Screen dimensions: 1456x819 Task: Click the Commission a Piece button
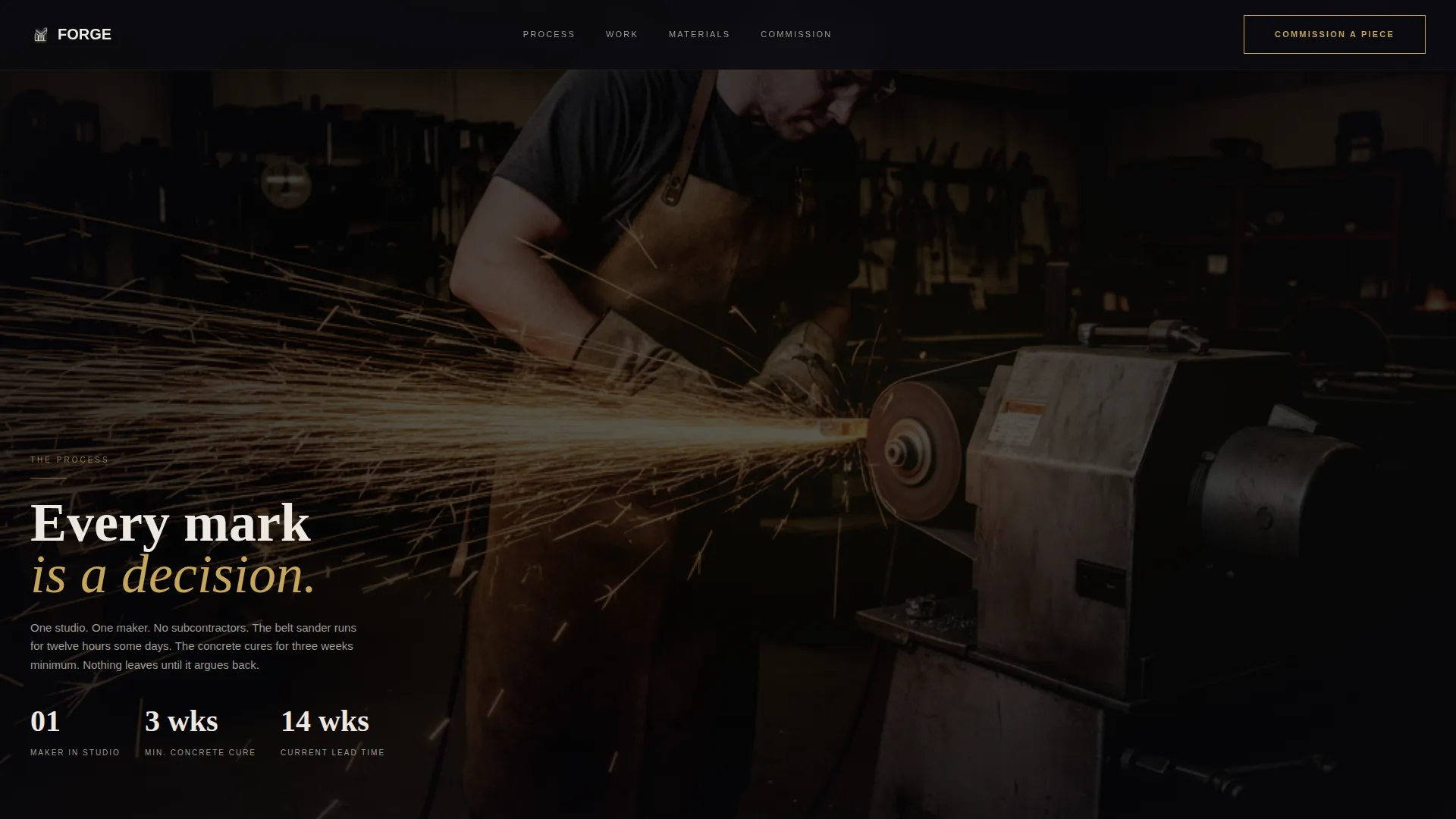click(1334, 34)
